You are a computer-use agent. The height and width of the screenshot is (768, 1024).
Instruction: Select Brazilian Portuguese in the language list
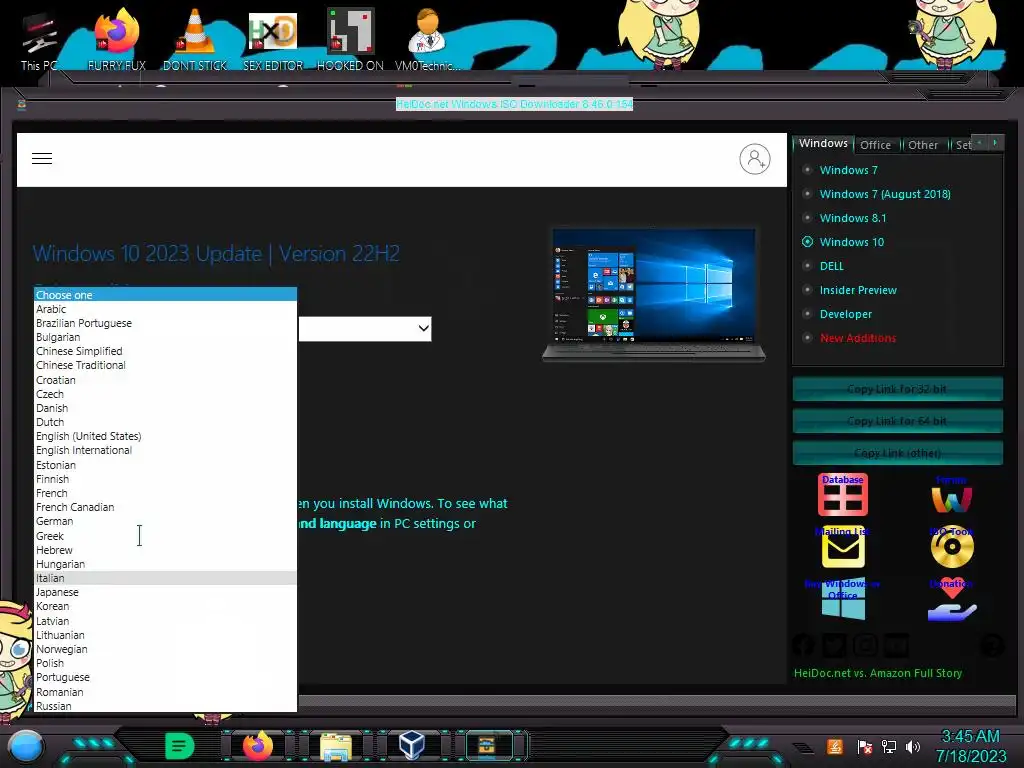pyautogui.click(x=165, y=323)
